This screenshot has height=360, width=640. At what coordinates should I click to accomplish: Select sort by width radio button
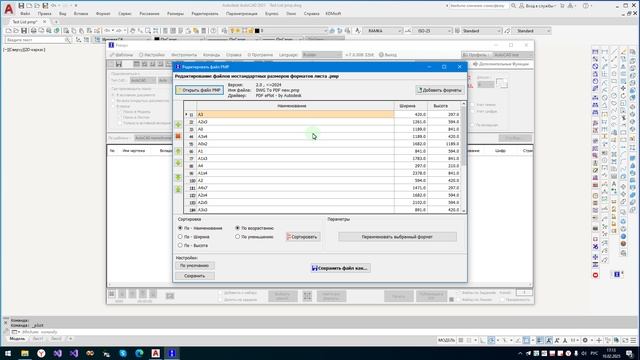(180, 237)
